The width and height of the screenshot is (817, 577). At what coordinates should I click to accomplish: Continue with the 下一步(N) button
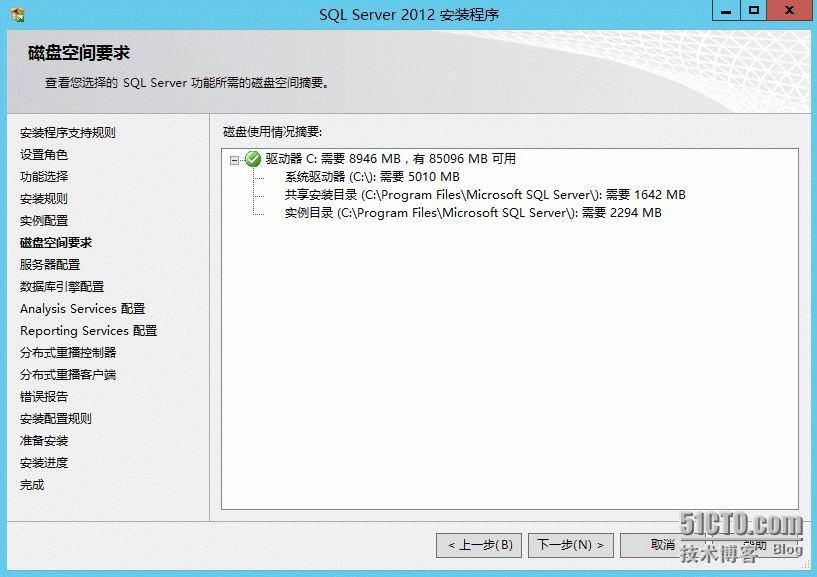(571, 545)
